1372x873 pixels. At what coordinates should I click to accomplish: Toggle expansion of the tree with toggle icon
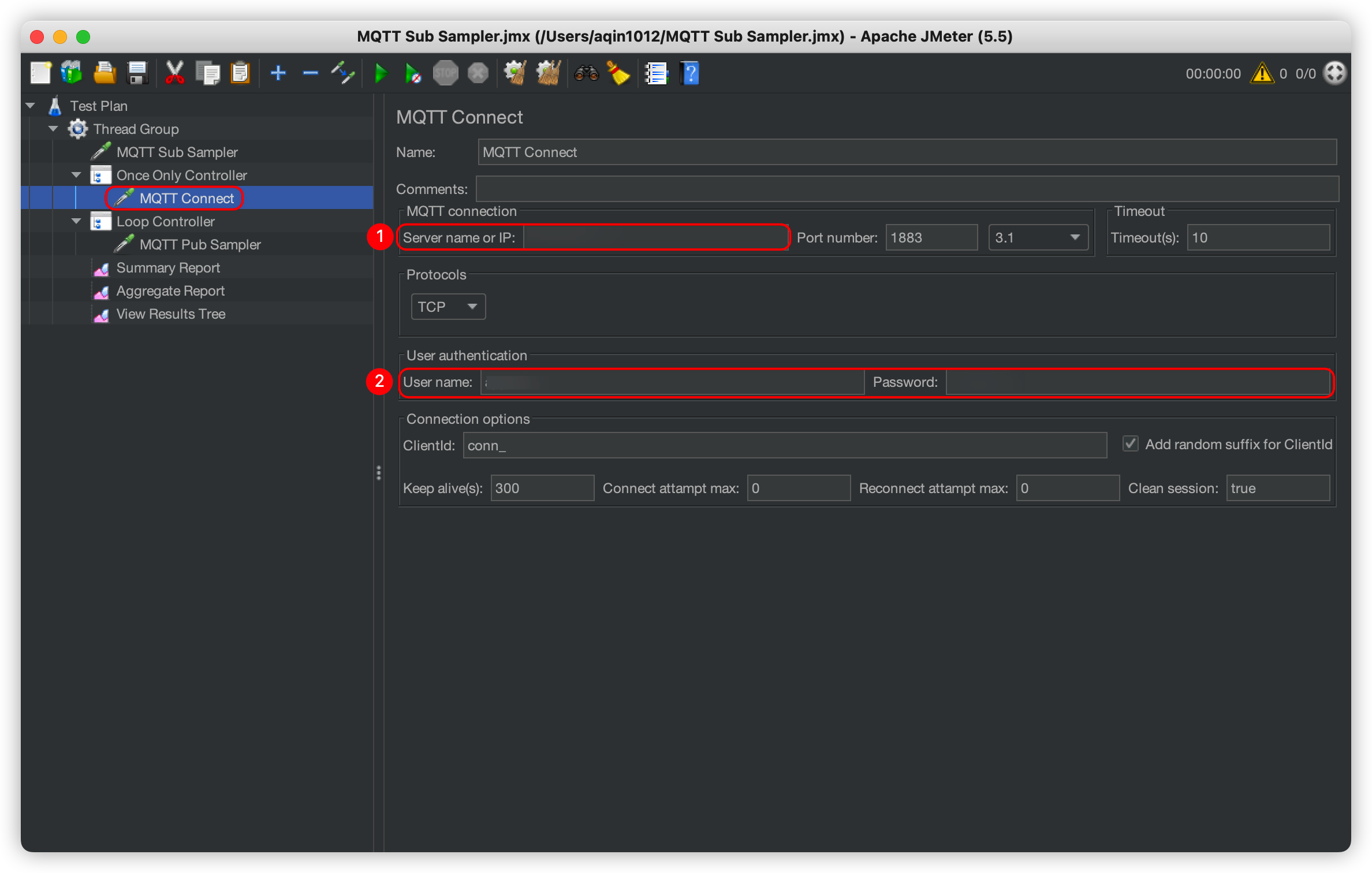pos(342,73)
